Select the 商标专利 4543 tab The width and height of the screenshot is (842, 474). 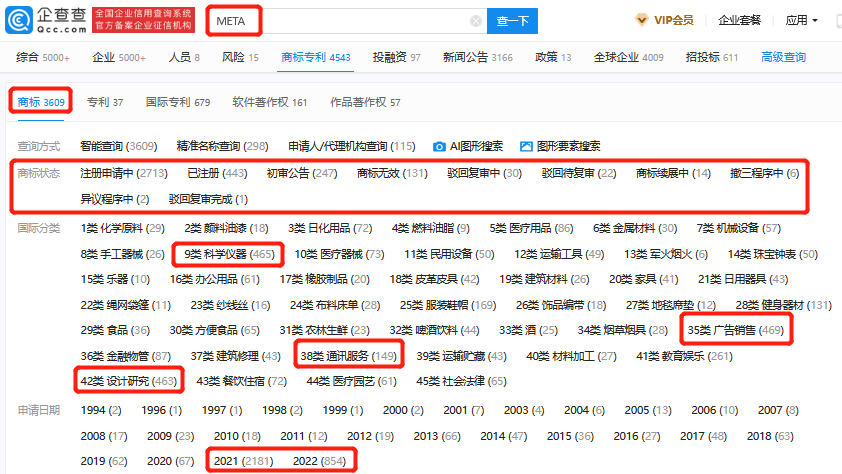[316, 57]
